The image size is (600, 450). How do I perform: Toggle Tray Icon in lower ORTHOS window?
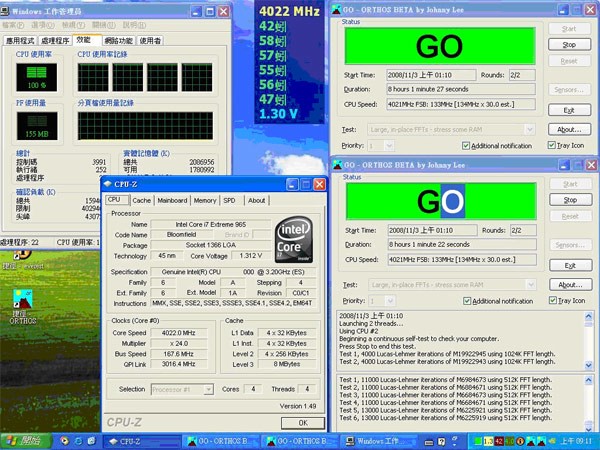pos(553,301)
